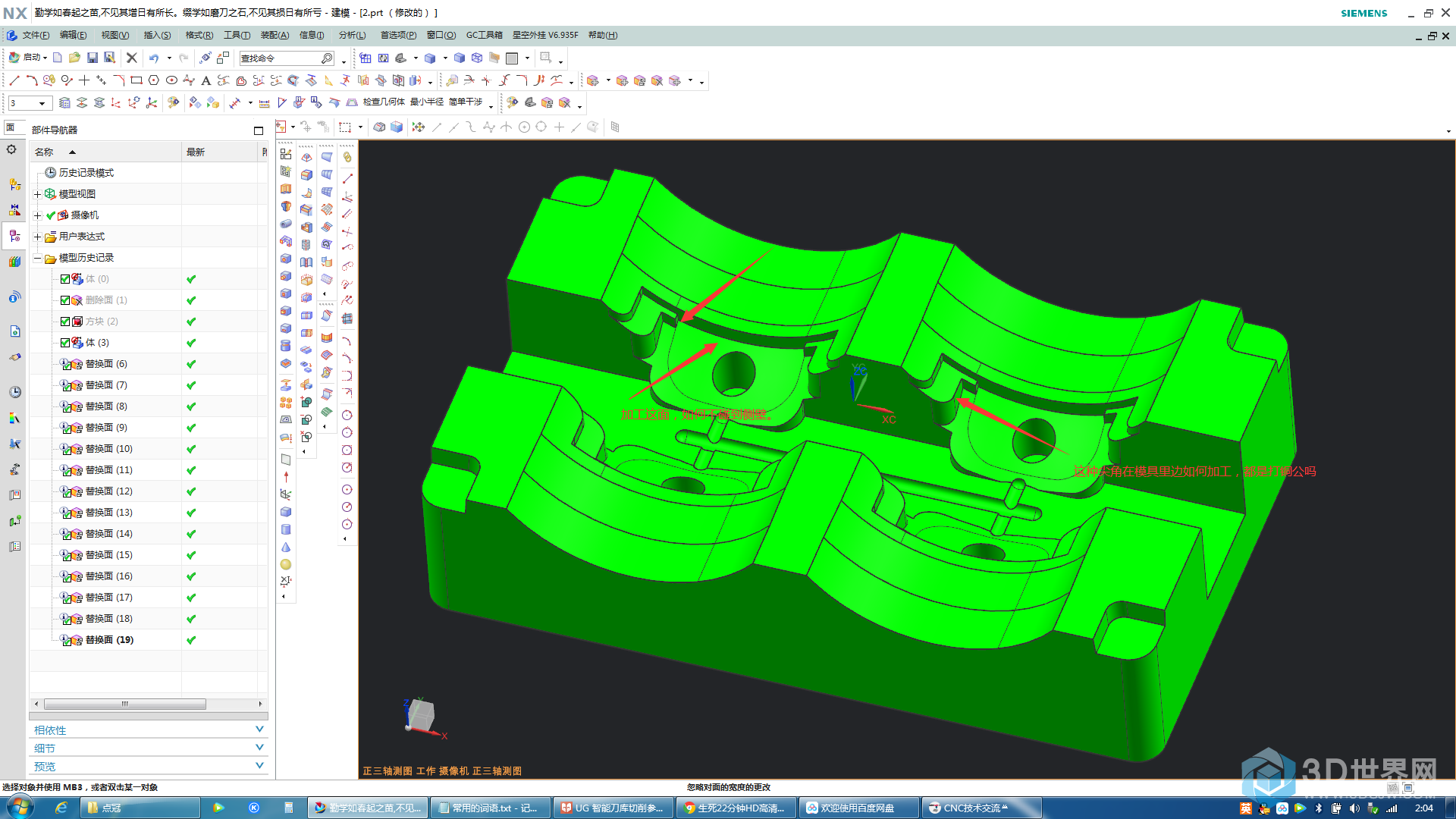Click the 最小半径 button
This screenshot has width=1456, height=819.
tap(426, 102)
